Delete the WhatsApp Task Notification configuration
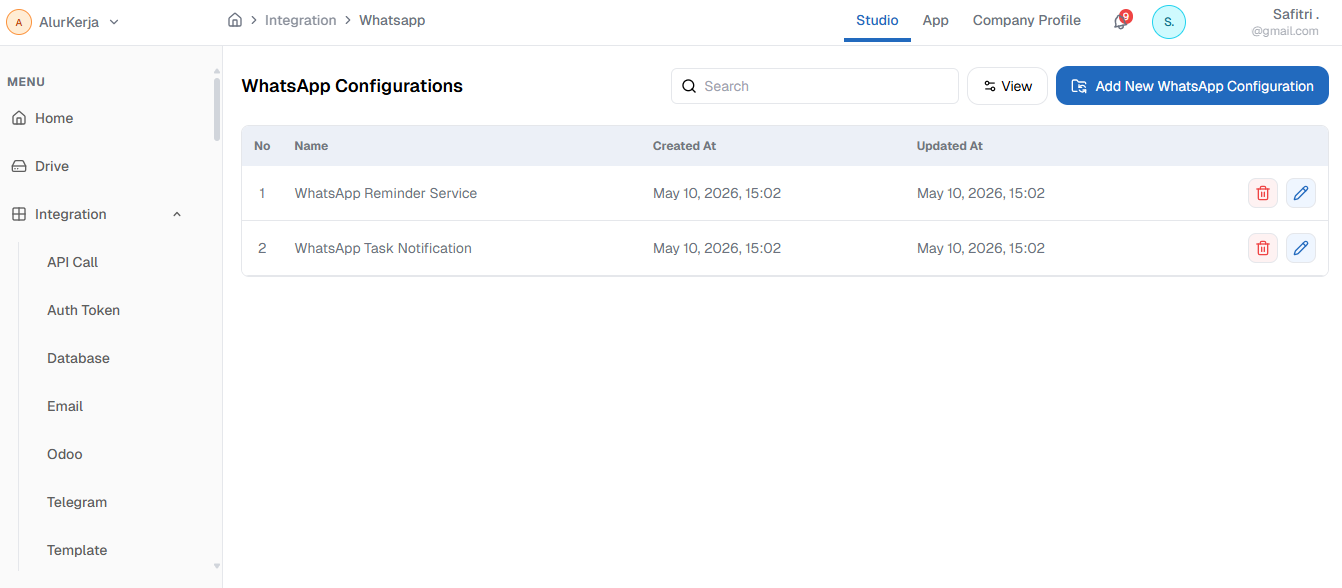 tap(1263, 248)
